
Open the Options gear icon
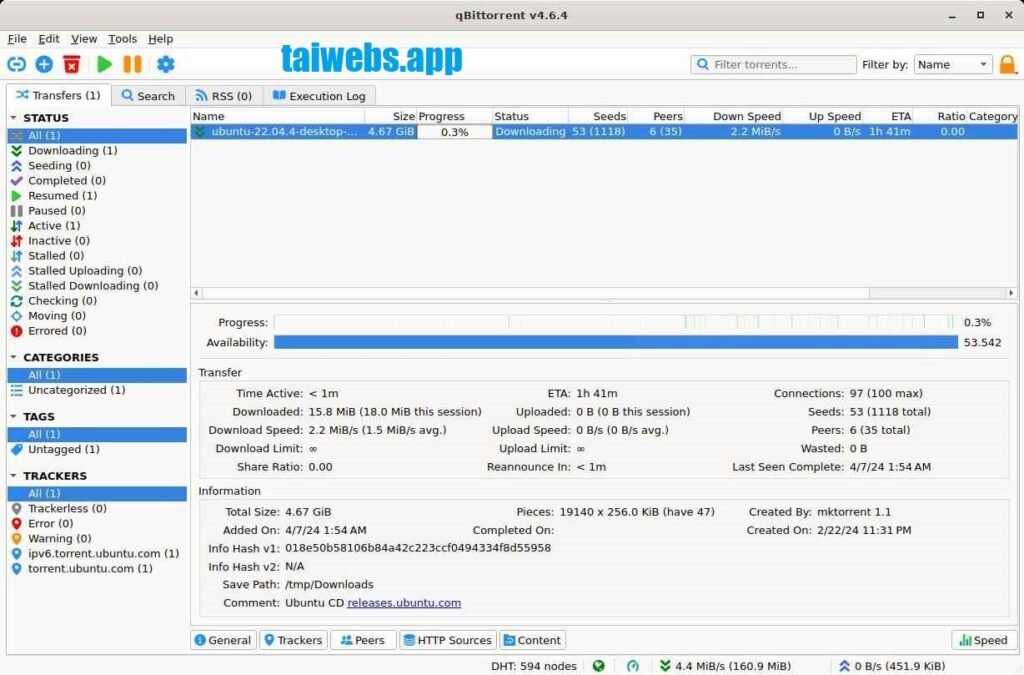tap(166, 64)
